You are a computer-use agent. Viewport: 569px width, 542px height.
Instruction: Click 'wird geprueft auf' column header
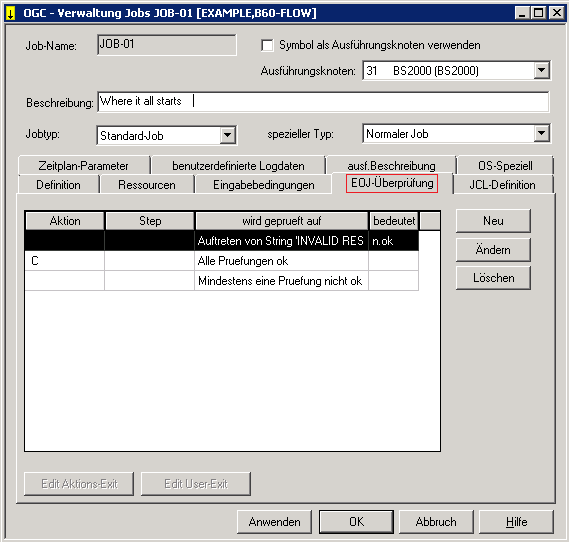(x=282, y=221)
